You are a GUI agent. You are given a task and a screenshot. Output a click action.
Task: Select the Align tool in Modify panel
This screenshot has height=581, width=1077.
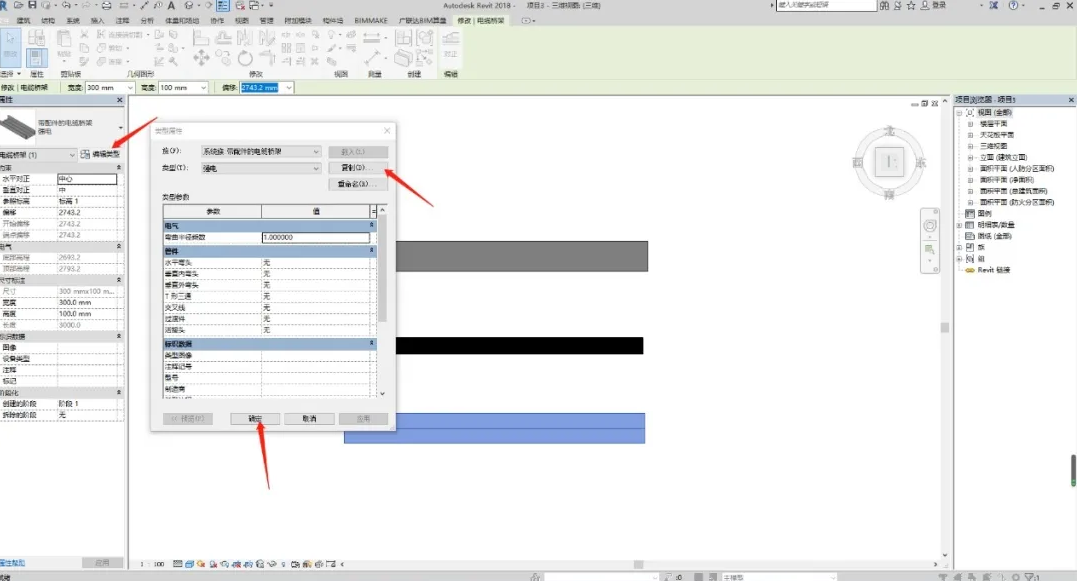(201, 37)
